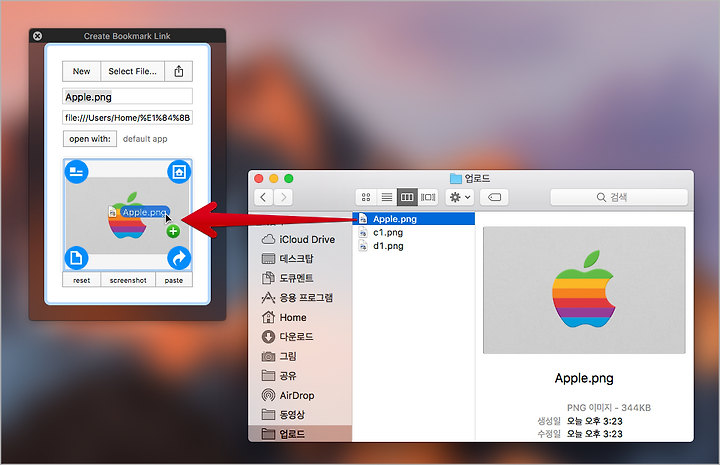This screenshot has width=720, height=465.
Task: Maximize Finder window with green button
Action: coord(288,179)
